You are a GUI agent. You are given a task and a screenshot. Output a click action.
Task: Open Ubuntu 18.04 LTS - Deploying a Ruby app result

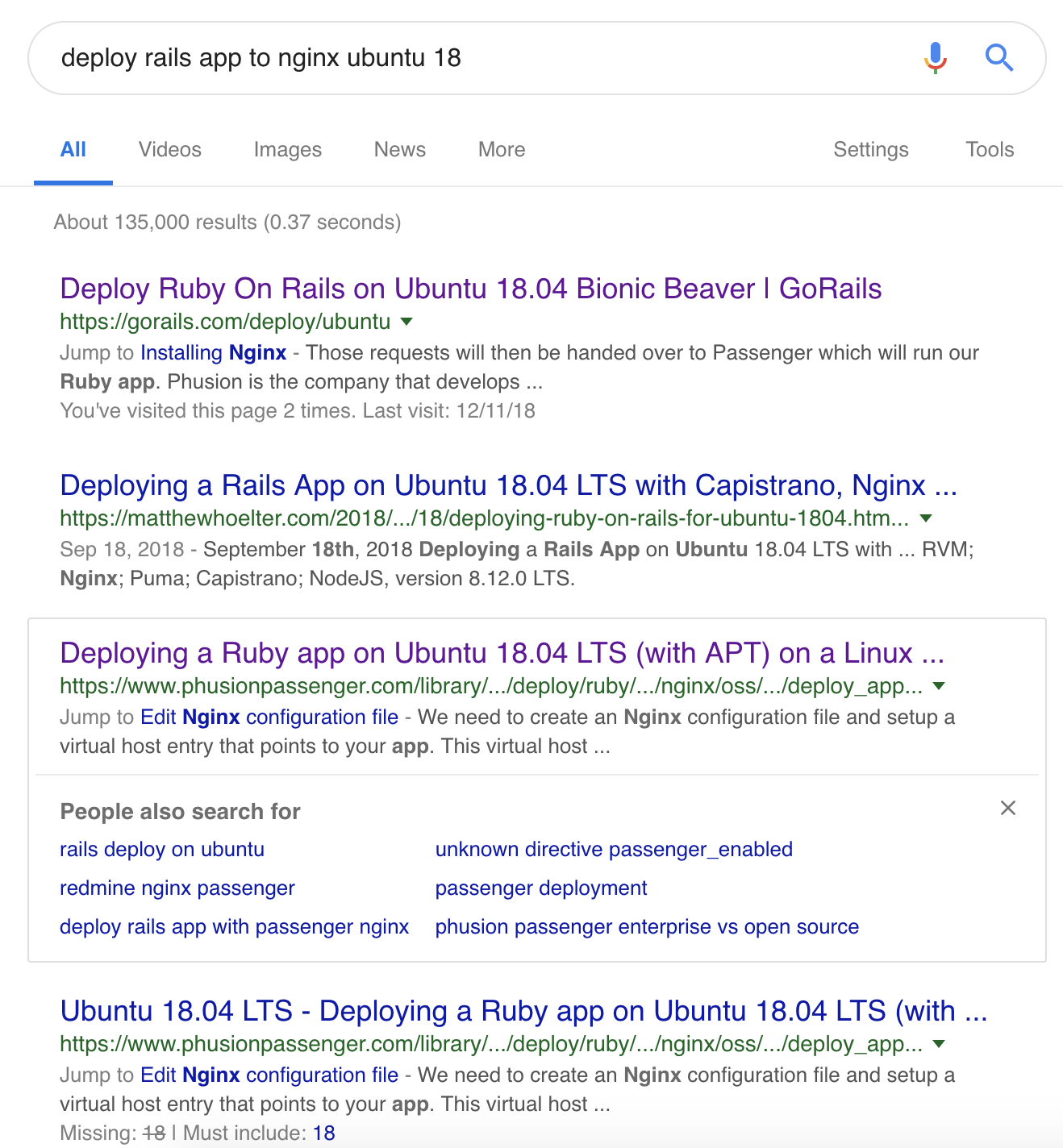click(x=524, y=1011)
